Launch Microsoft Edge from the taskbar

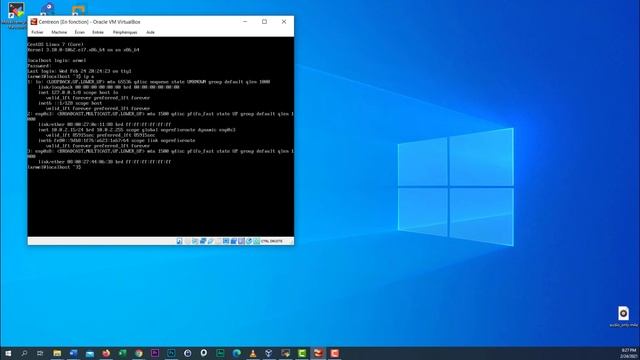pyautogui.click(x=236, y=353)
